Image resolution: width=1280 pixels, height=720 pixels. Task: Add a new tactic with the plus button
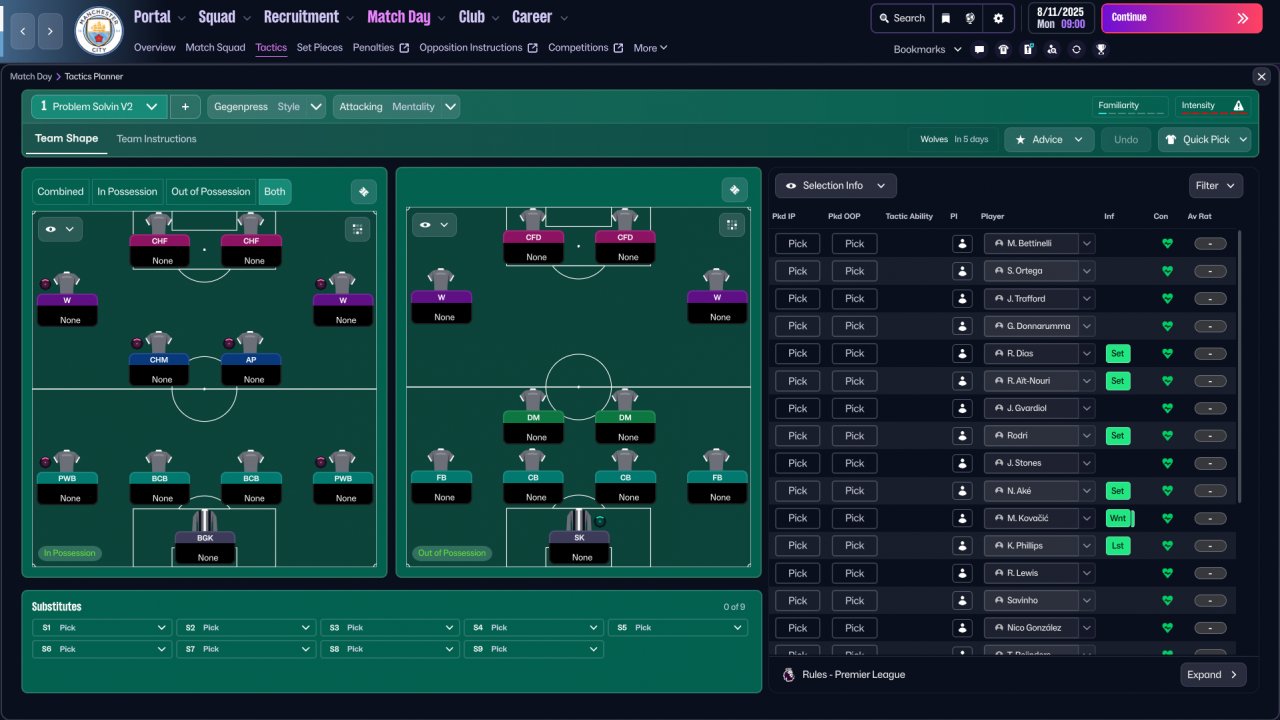click(185, 107)
